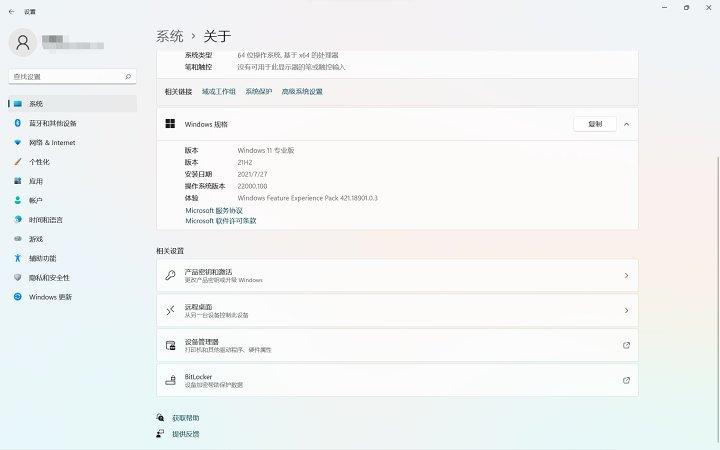Open Microsoft 服务协议 link
Image resolution: width=720 pixels, height=450 pixels.
click(214, 210)
